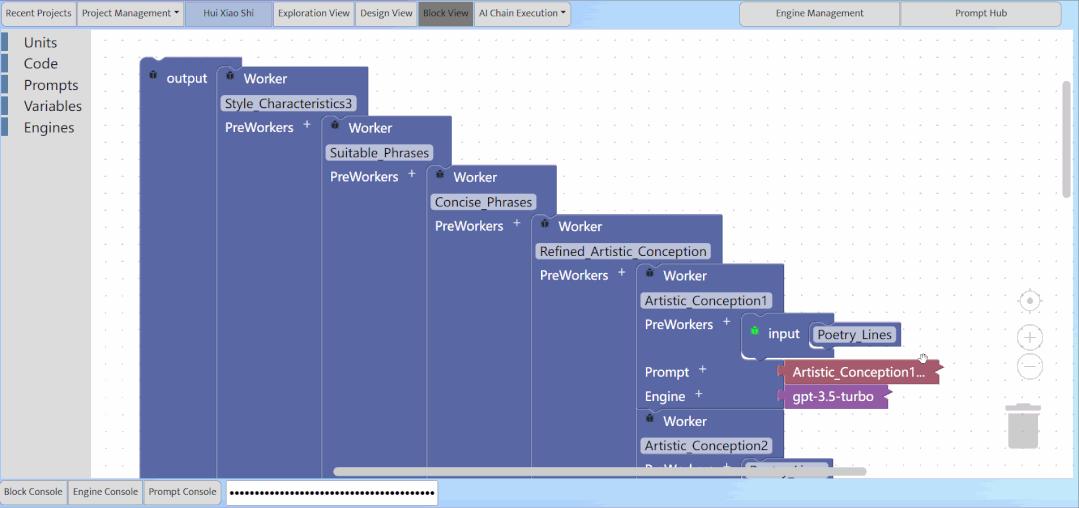Screen dimensions: 1079x508
Task: Open the Project Management dropdown
Action: coord(131,14)
